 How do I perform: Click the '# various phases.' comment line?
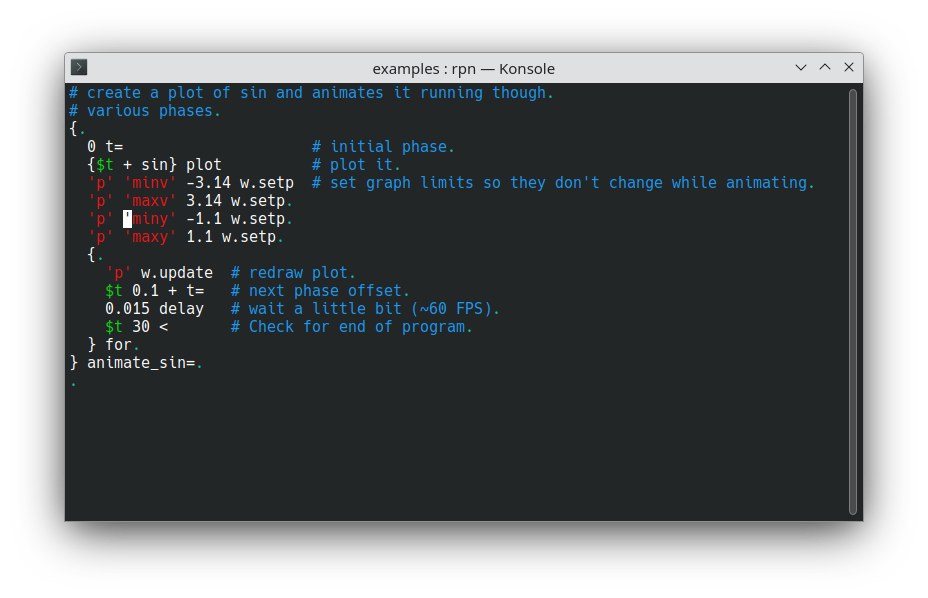[145, 111]
